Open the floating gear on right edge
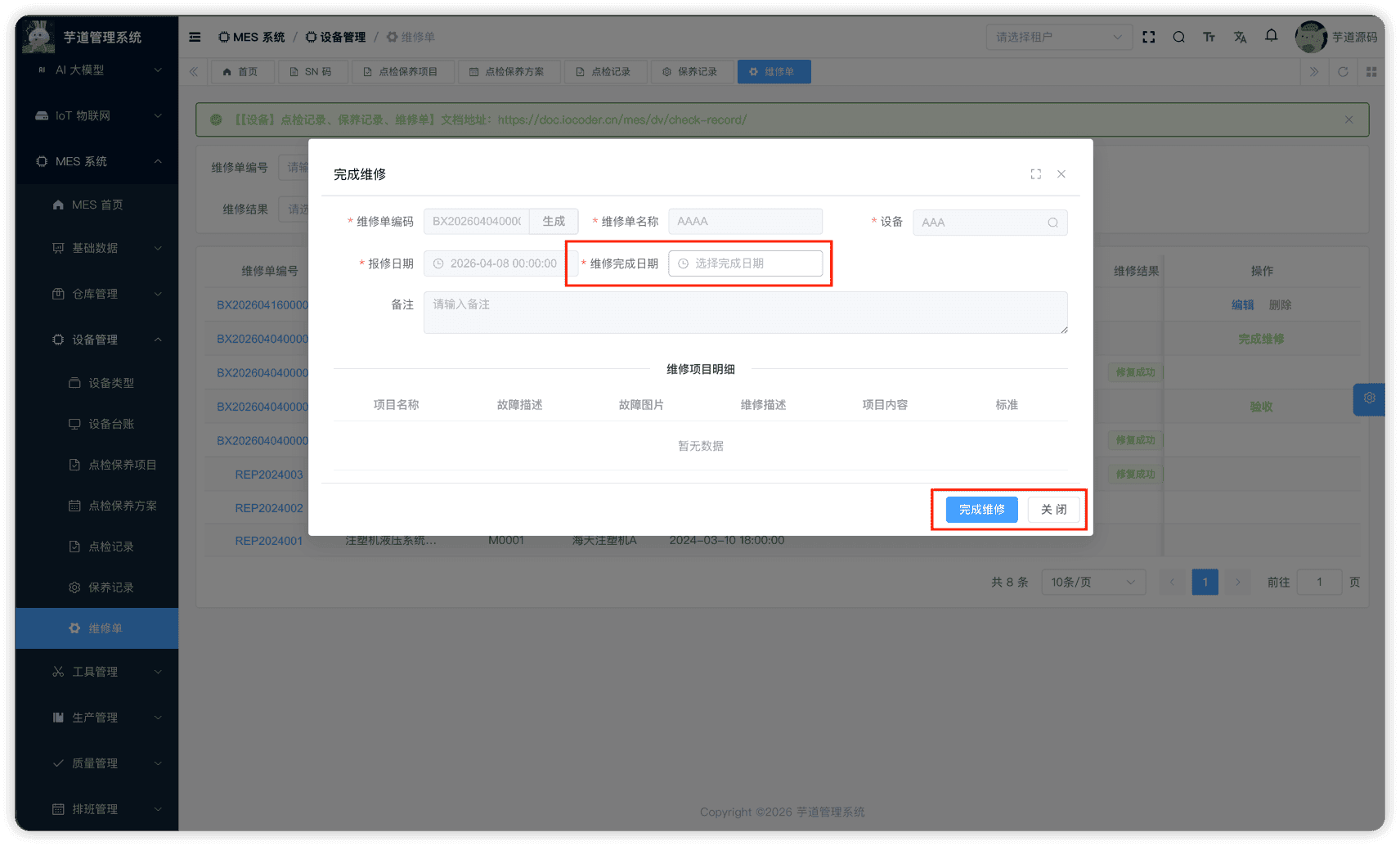Image resolution: width=1400 pixels, height=846 pixels. click(x=1369, y=399)
